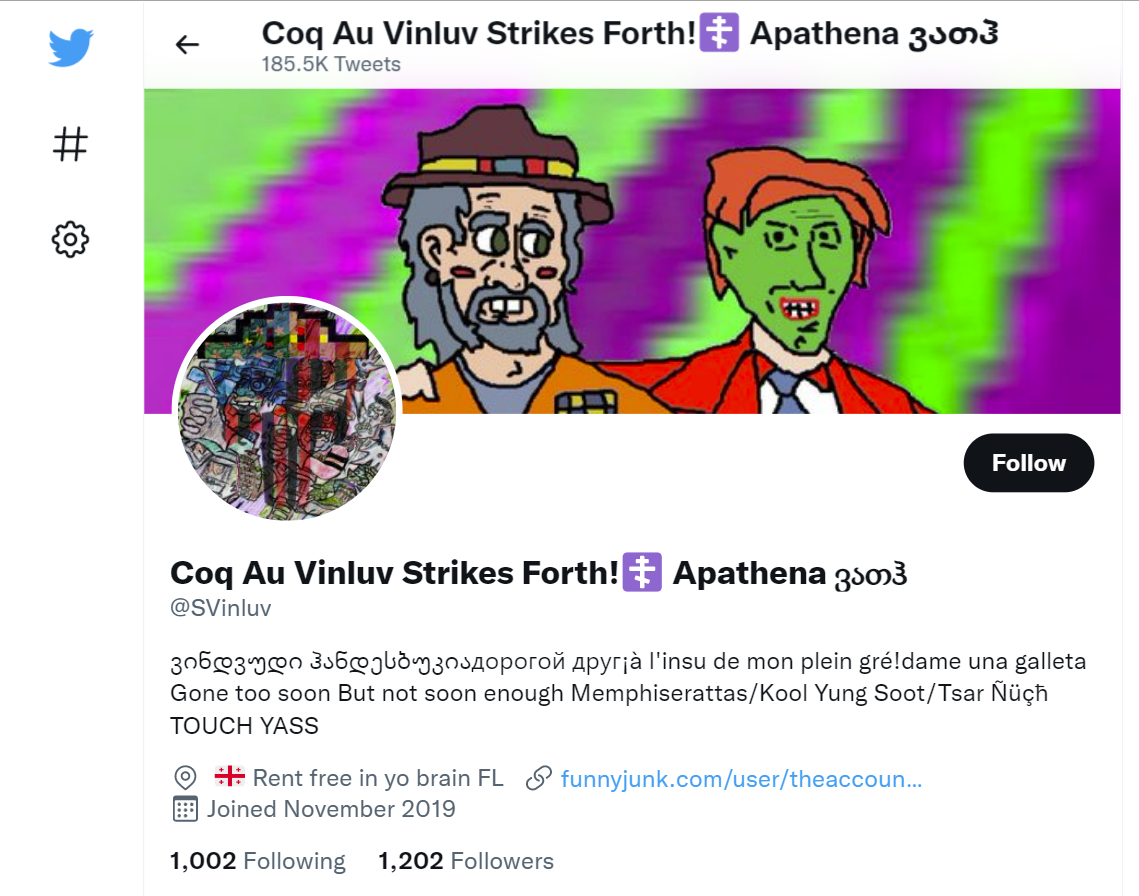Screen dimensions: 1139x896
Task: Click the Joined November 2019 text
Action: (331, 809)
